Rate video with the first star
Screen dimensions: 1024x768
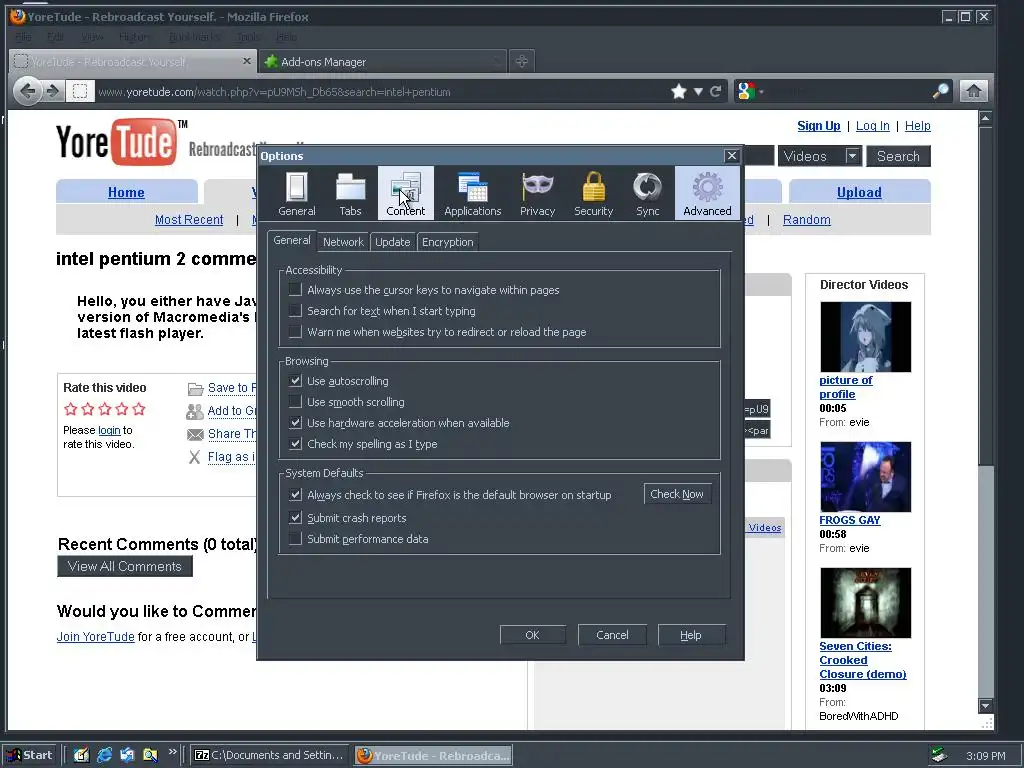pos(71,409)
